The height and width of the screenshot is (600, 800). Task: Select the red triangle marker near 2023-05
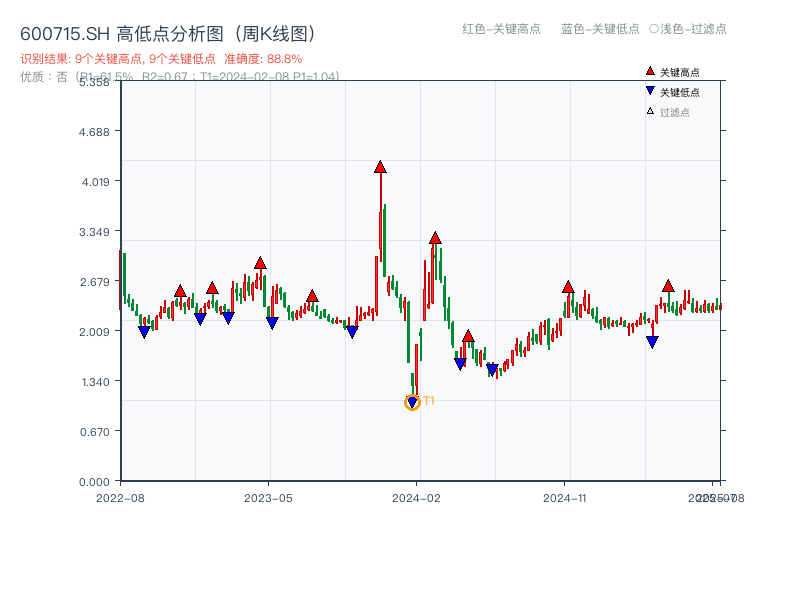point(260,264)
